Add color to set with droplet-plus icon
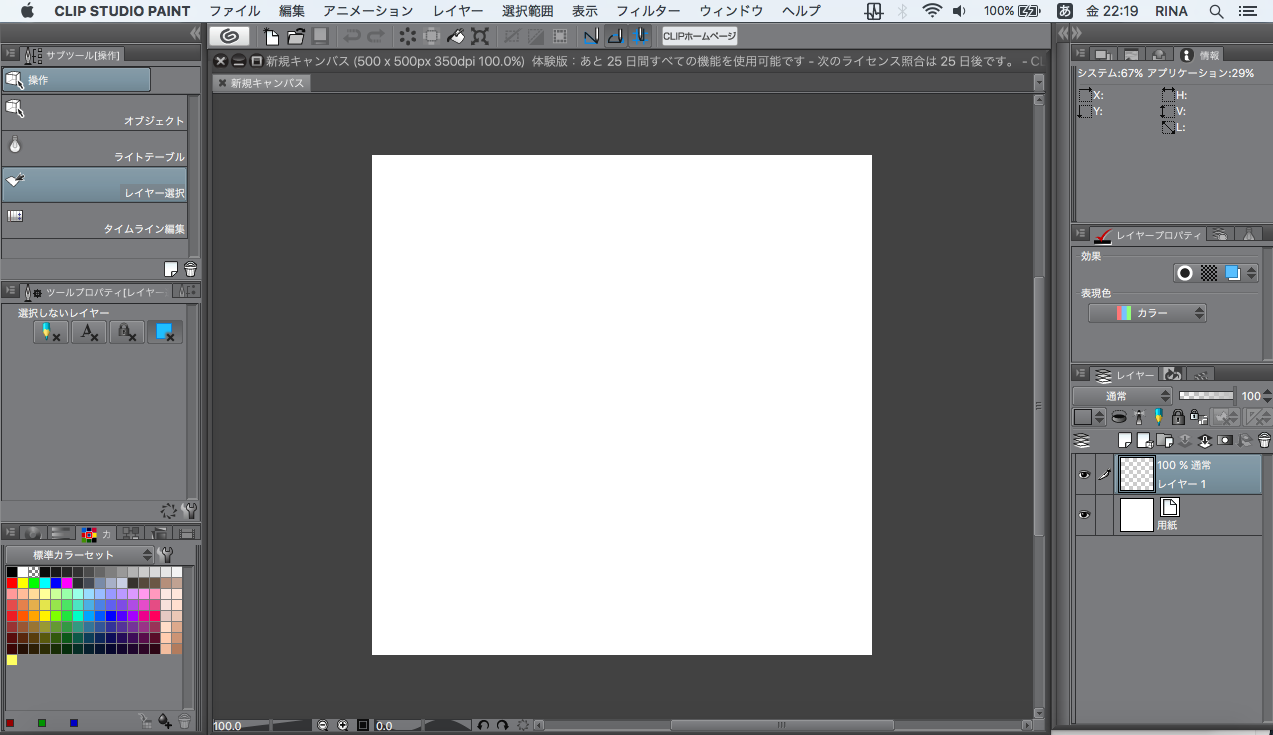Screen dimensions: 1273x735 click(165, 720)
